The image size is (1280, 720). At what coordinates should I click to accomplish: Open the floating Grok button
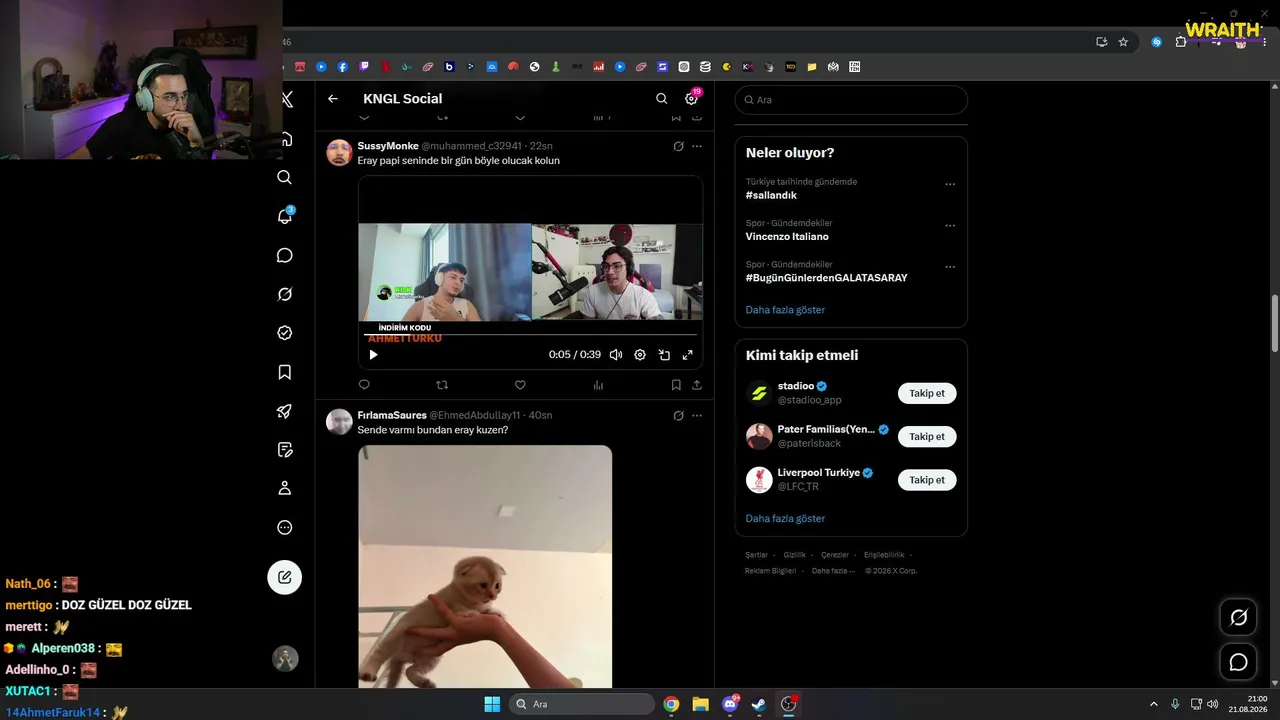pos(1238,618)
